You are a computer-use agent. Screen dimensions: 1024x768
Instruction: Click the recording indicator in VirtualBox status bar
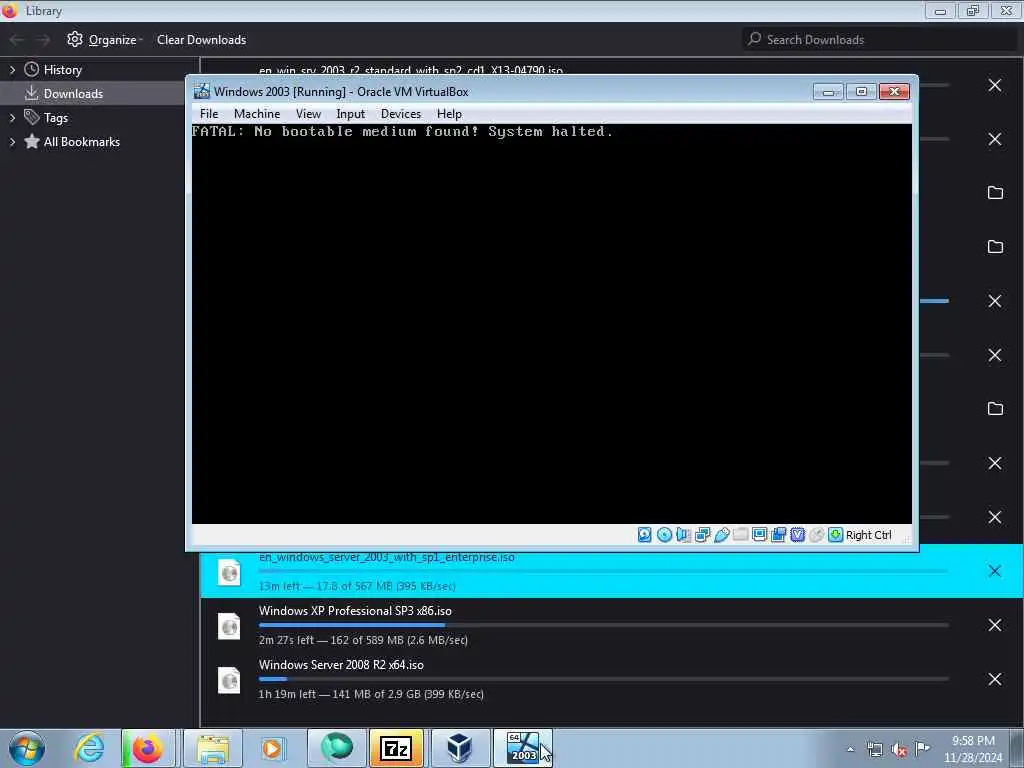(778, 535)
